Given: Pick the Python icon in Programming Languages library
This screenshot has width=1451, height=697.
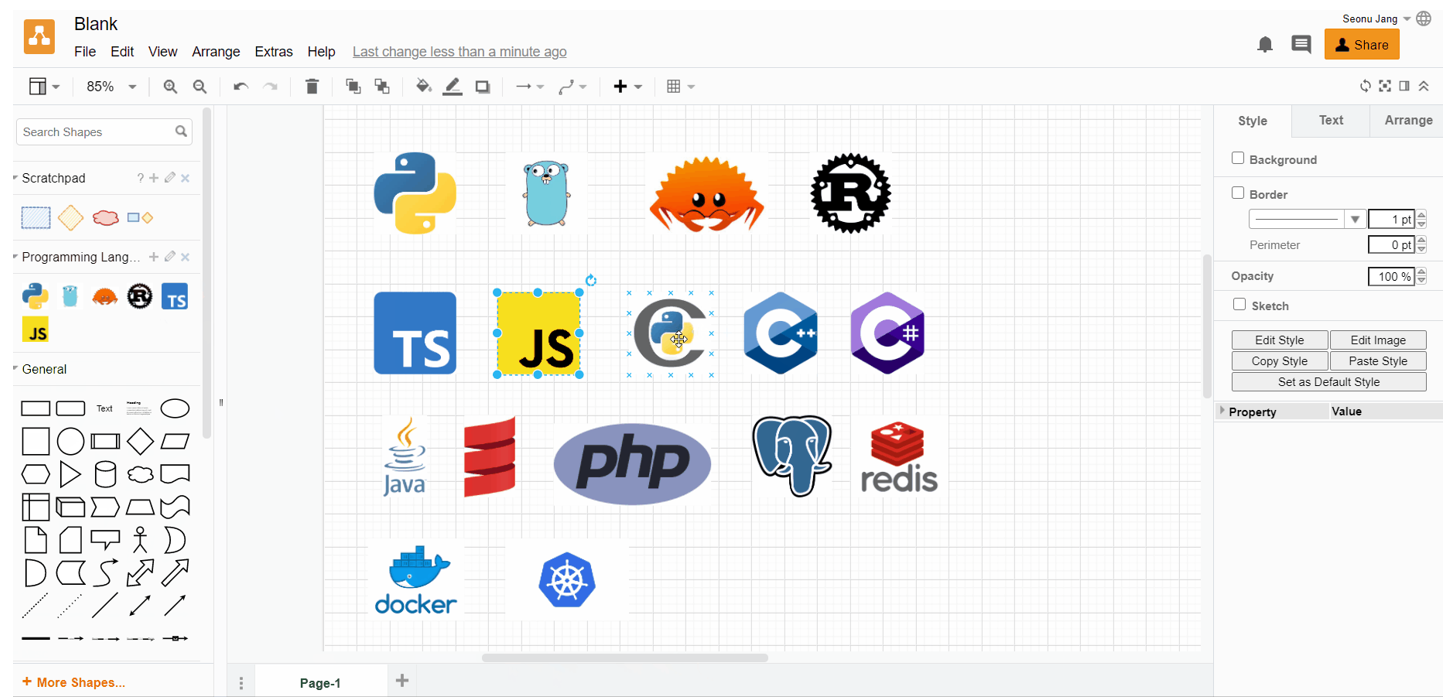Looking at the screenshot, I should click(x=35, y=296).
